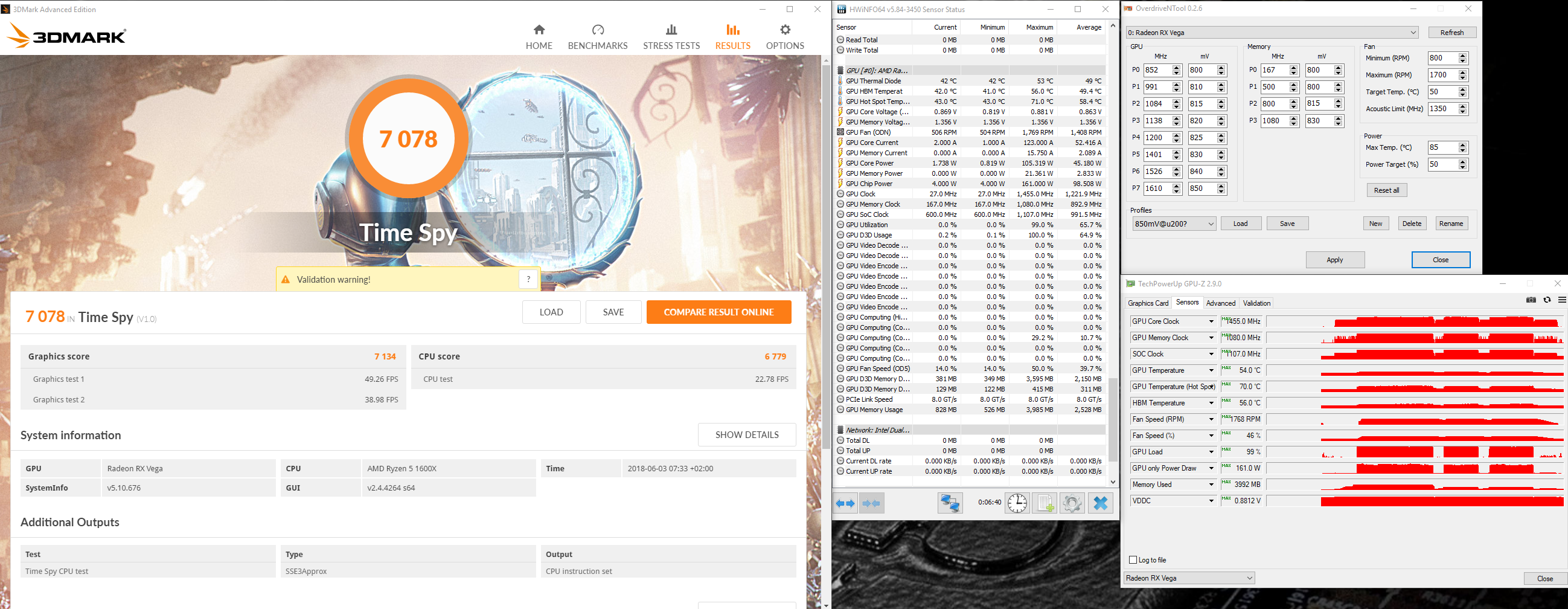The height and width of the screenshot is (609, 1568).
Task: Open HWiNFO sensor settings gear
Action: 1072,503
